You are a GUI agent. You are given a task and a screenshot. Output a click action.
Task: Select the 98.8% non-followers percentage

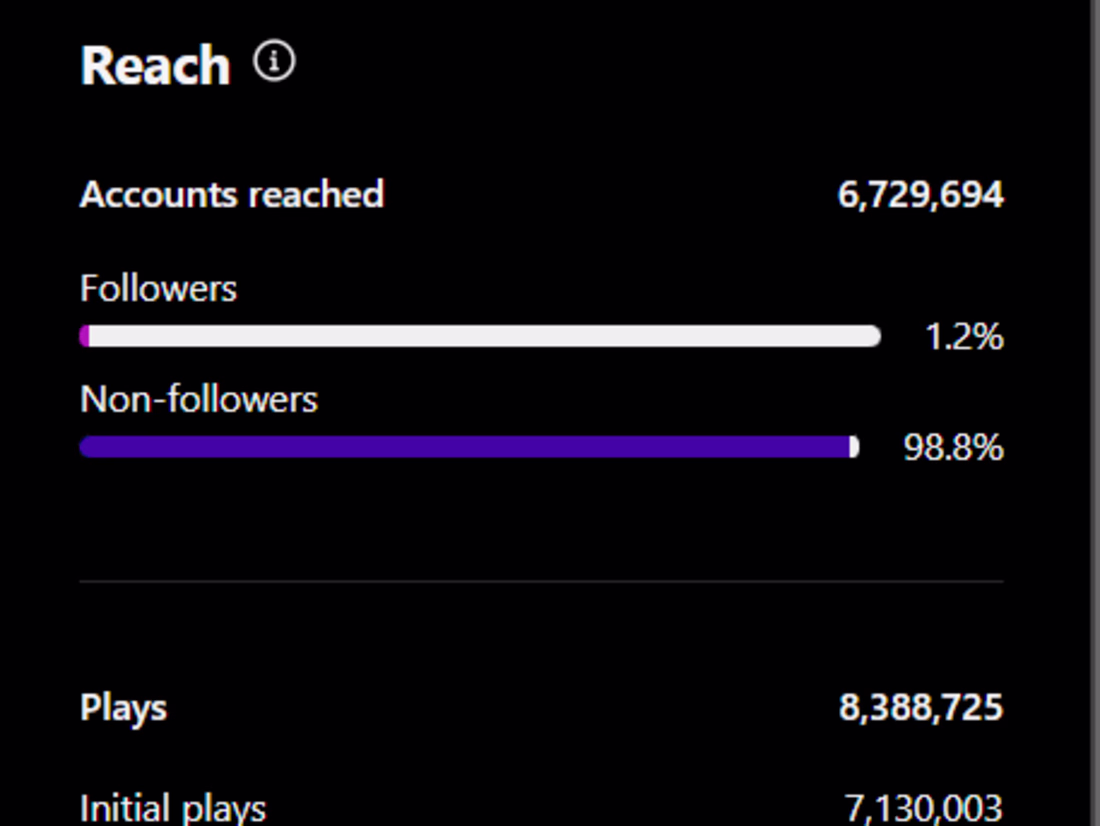pos(953,447)
